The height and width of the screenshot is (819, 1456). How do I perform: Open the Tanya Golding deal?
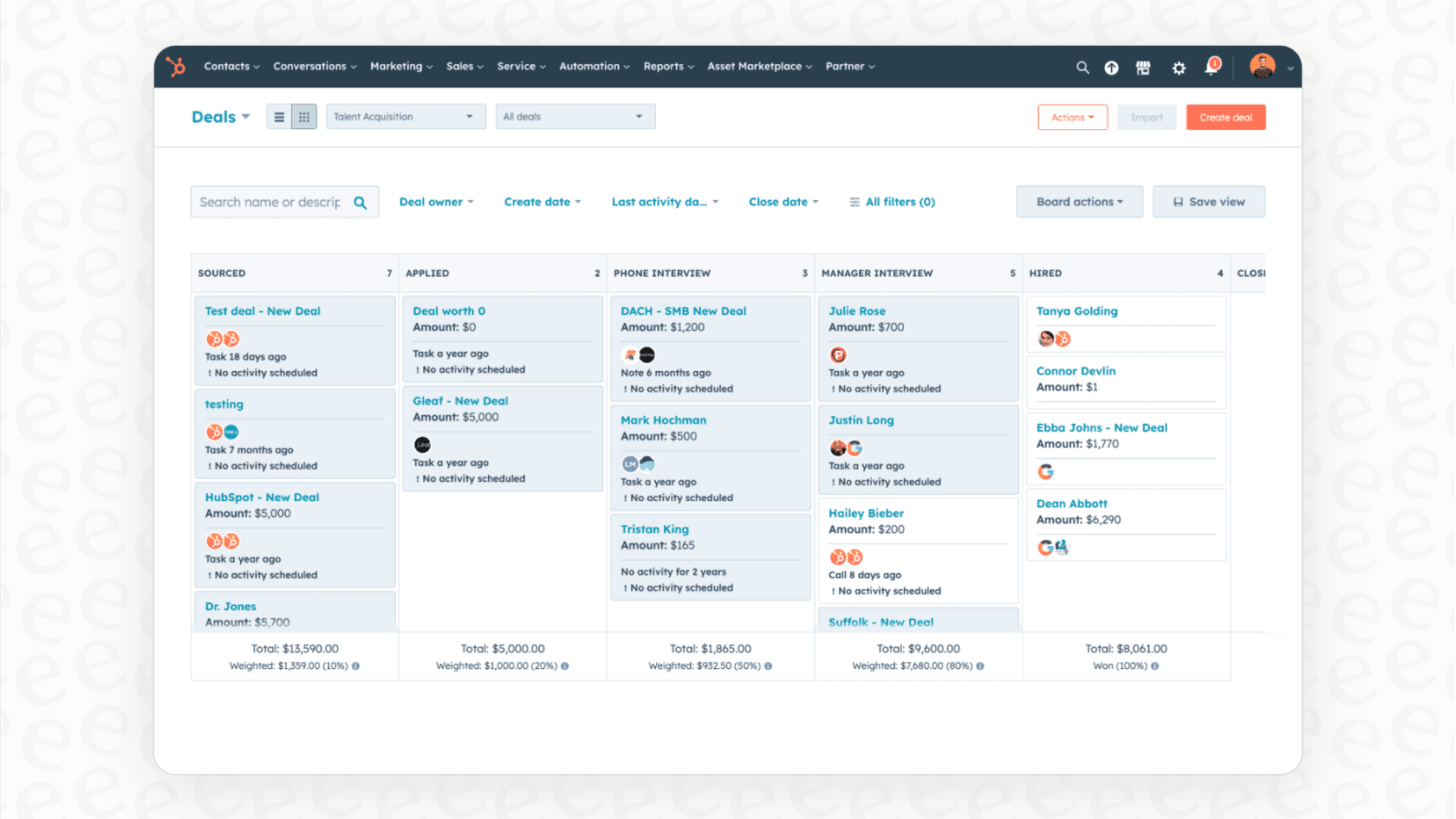point(1078,310)
